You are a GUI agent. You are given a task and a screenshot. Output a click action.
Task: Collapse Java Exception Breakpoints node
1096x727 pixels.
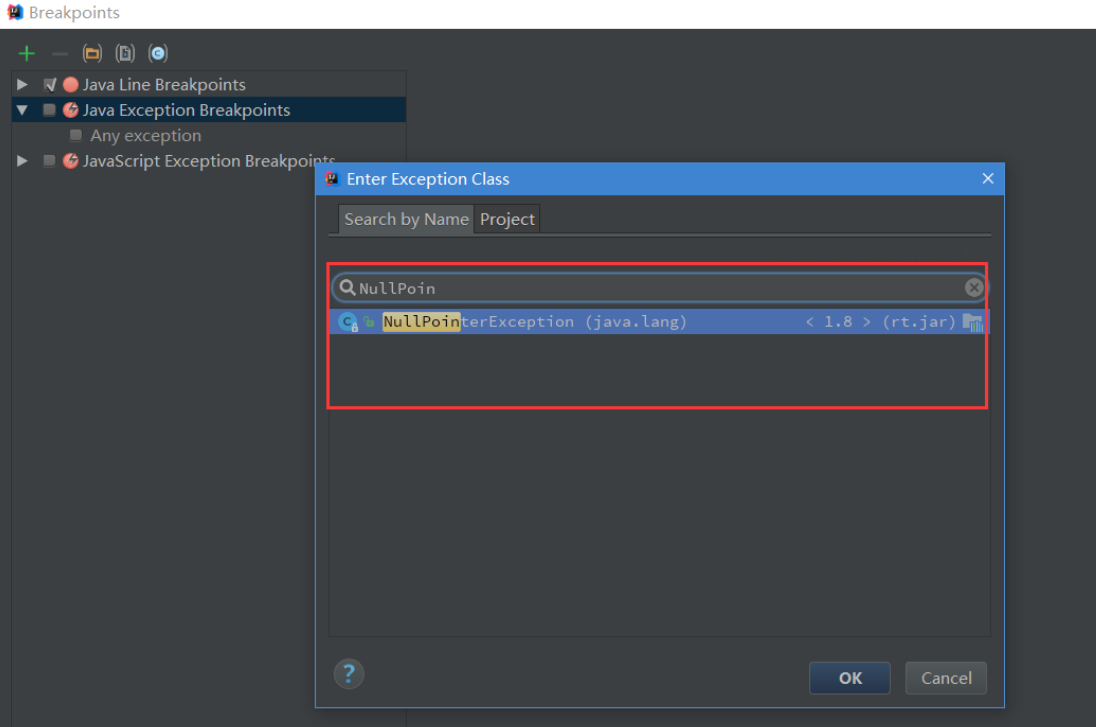pyautogui.click(x=22, y=110)
